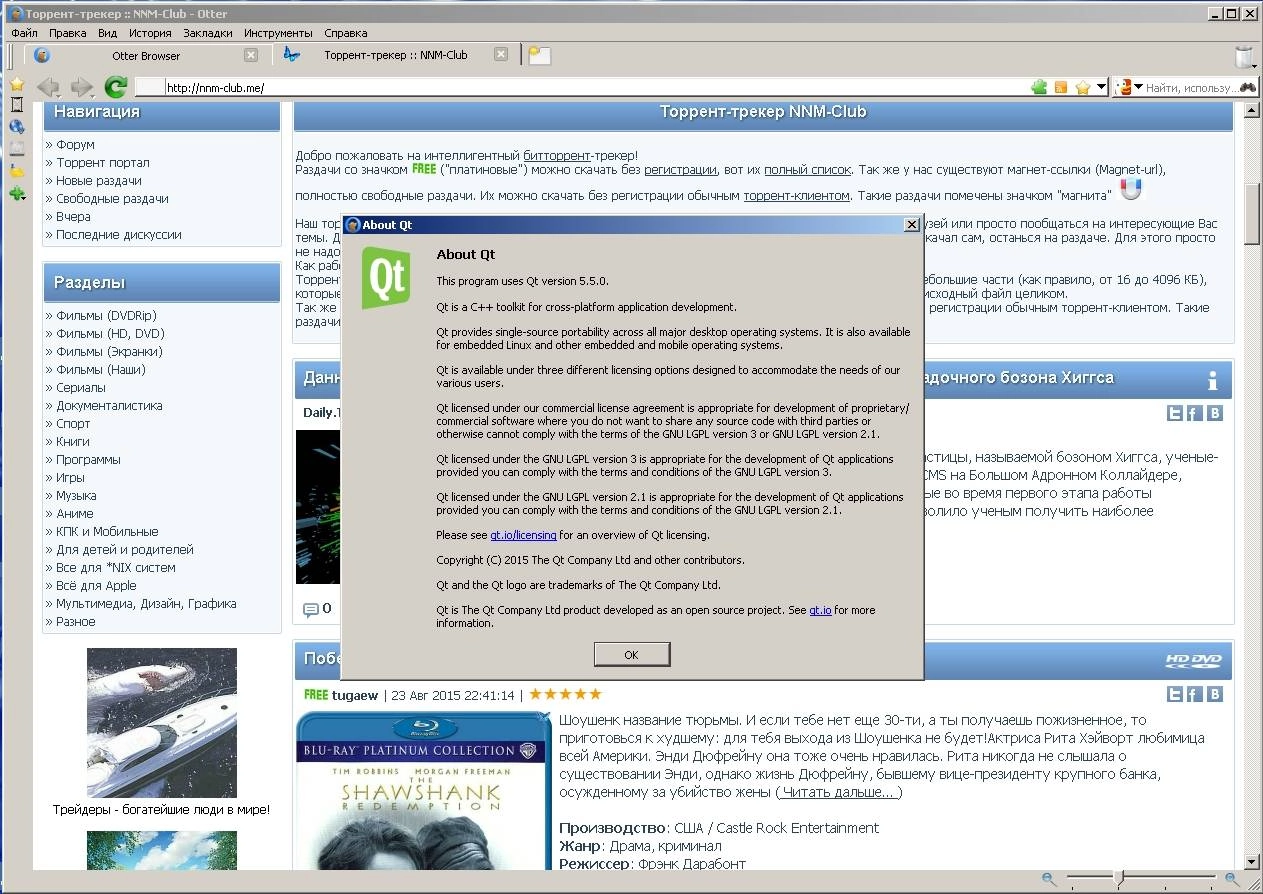Screen dimensions: 1263x894
Task: Share Shawshank post on Twitter
Action: click(x=1176, y=694)
